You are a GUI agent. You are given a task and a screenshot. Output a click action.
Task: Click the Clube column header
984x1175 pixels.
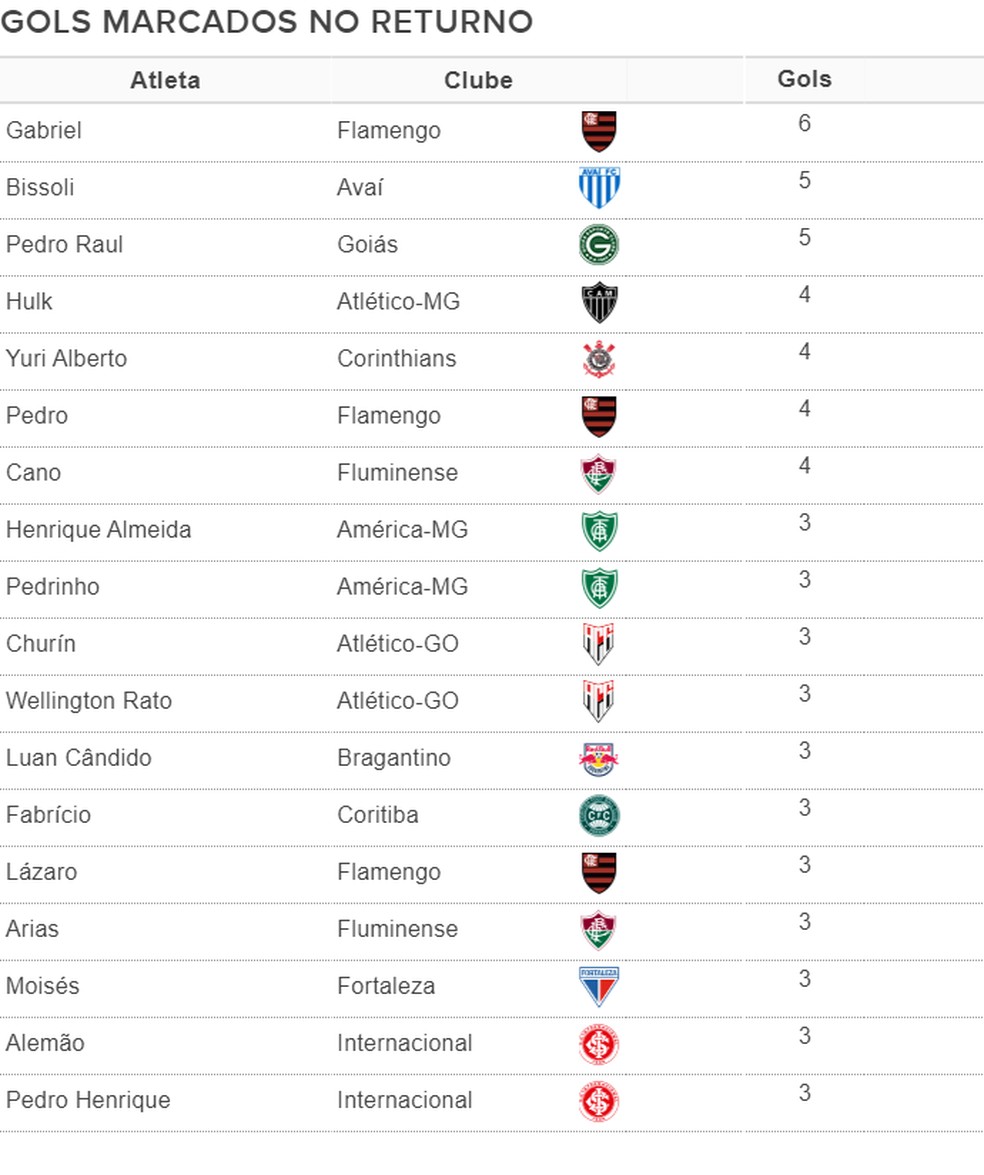click(x=478, y=81)
